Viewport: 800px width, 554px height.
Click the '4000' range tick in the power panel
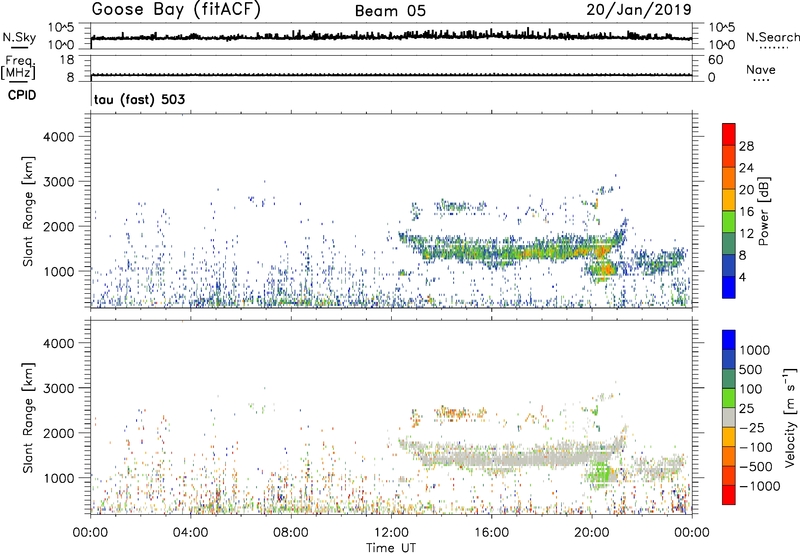point(59,137)
